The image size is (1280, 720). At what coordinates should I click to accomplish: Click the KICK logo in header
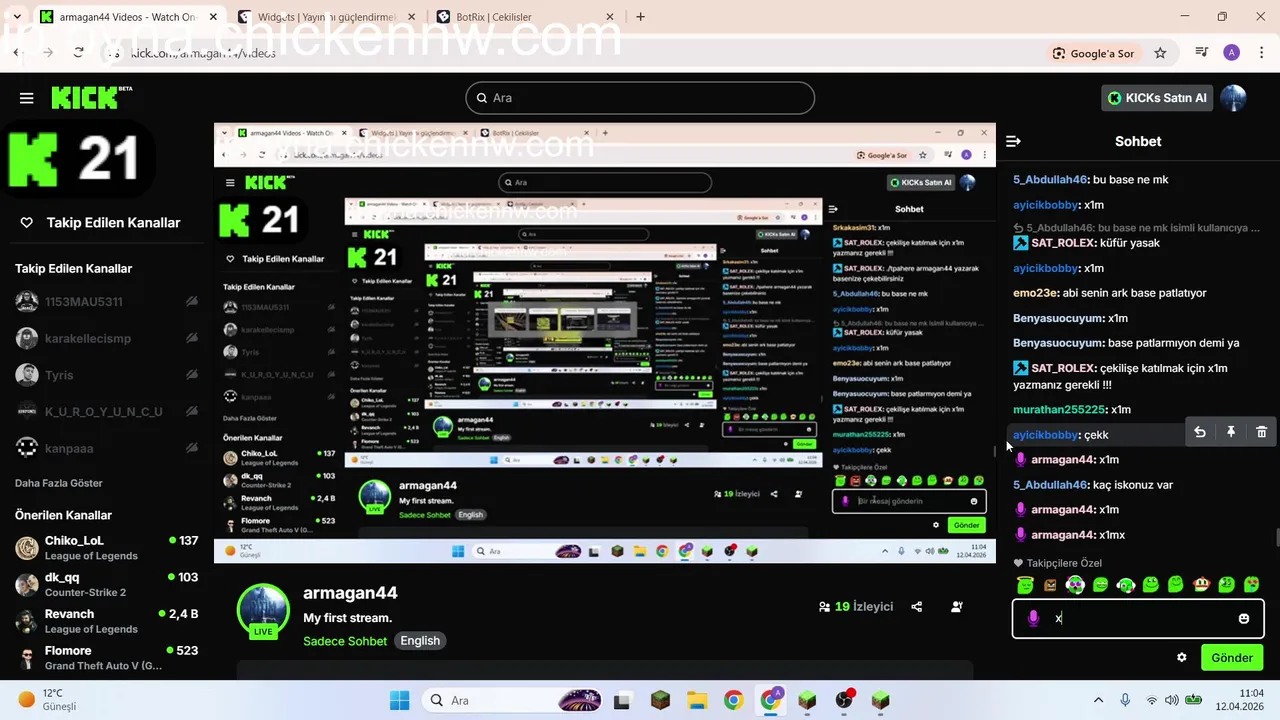pos(91,97)
